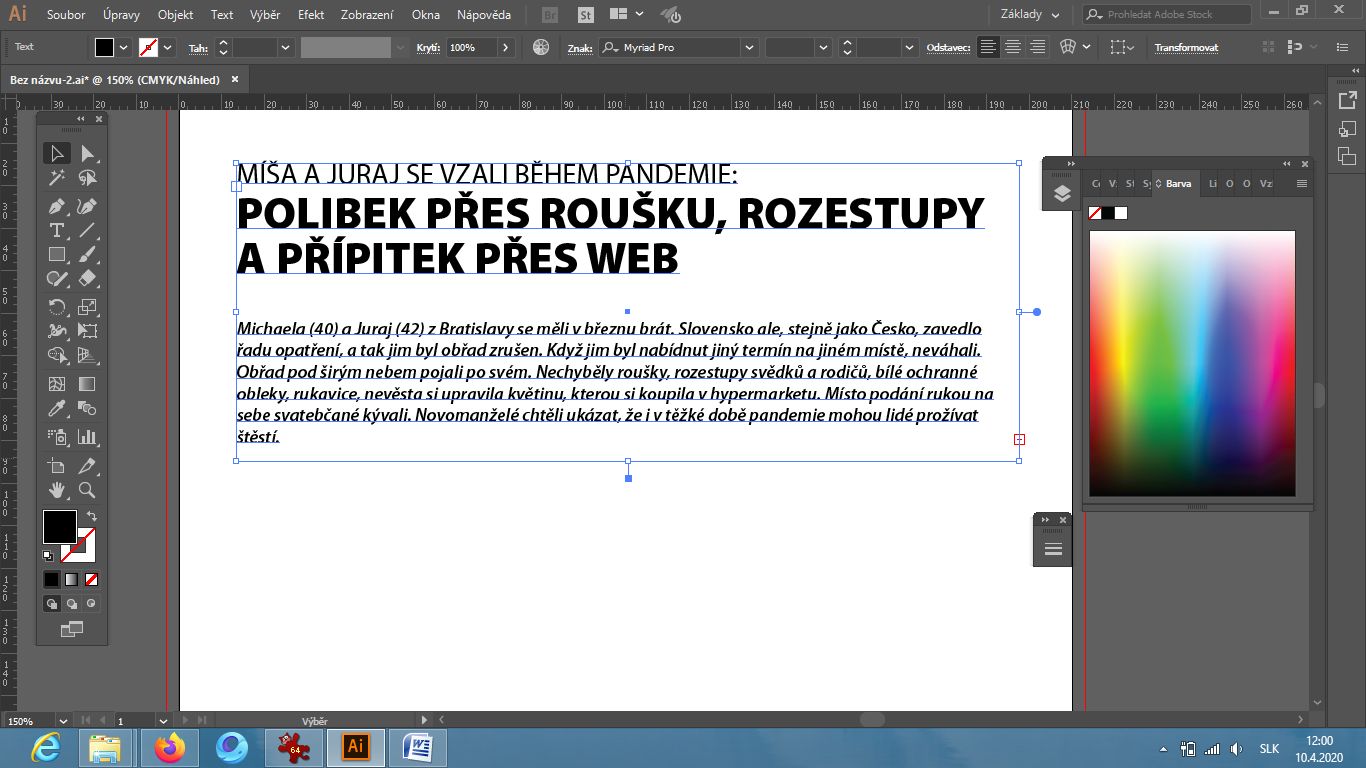Image resolution: width=1366 pixels, height=768 pixels.
Task: Choose the Hand tool
Action: [57, 490]
